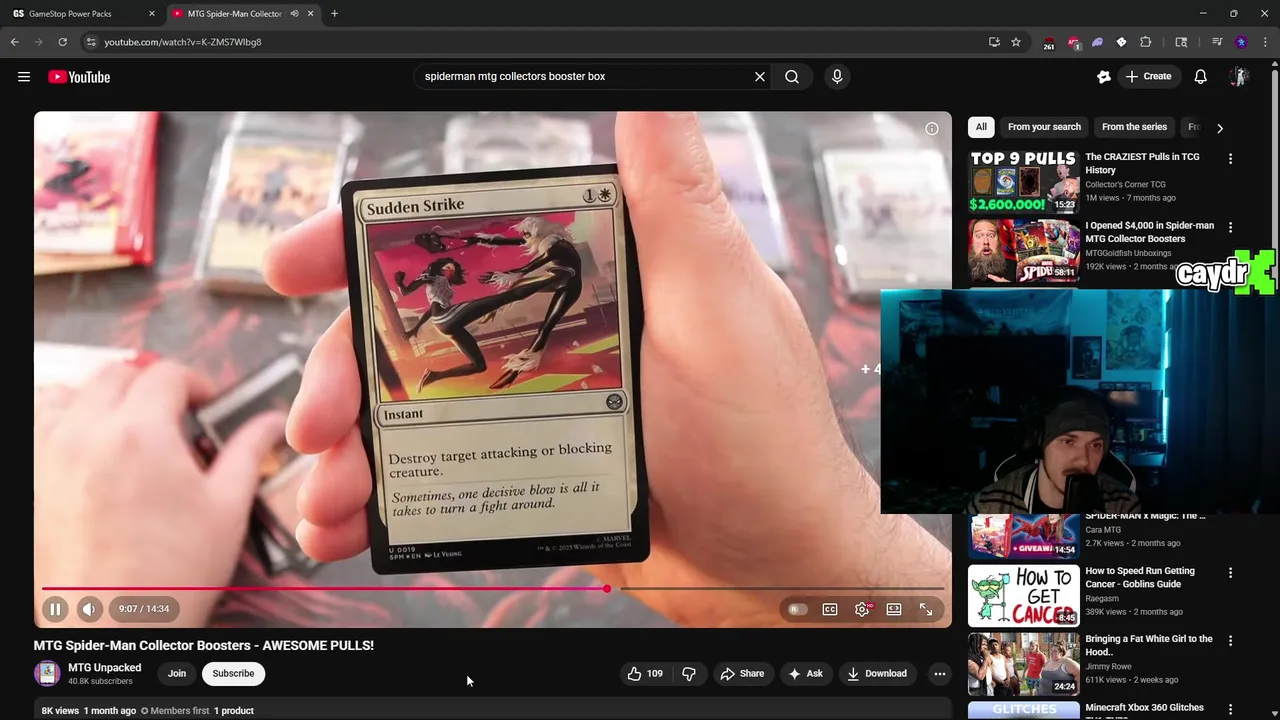Click the address bar URL

coord(183,42)
